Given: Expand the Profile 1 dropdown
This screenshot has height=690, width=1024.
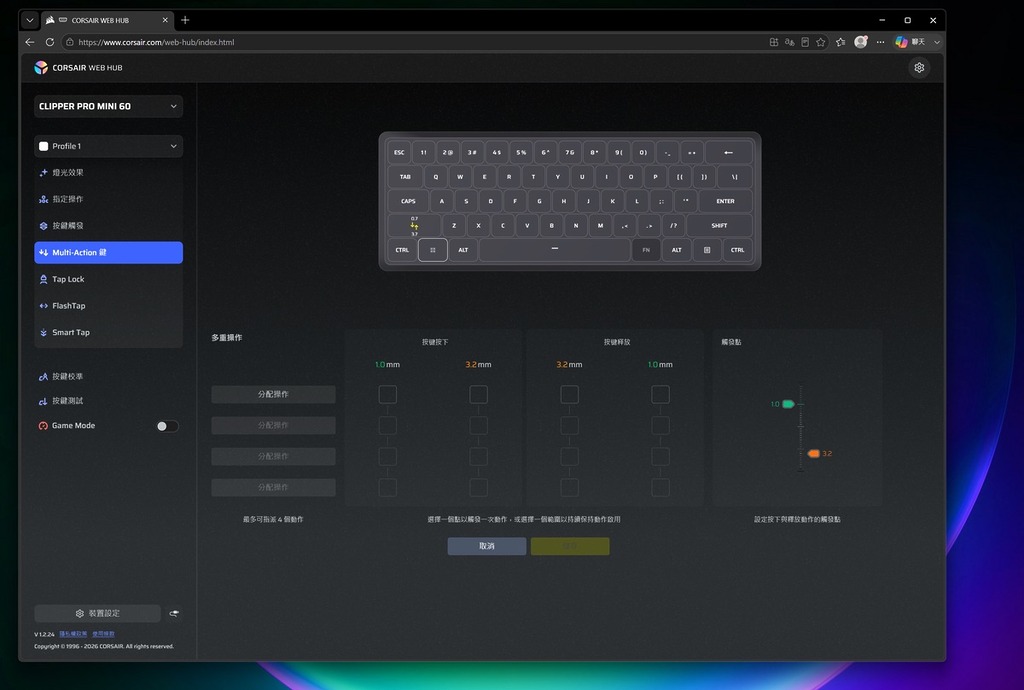Looking at the screenshot, I should (108, 146).
